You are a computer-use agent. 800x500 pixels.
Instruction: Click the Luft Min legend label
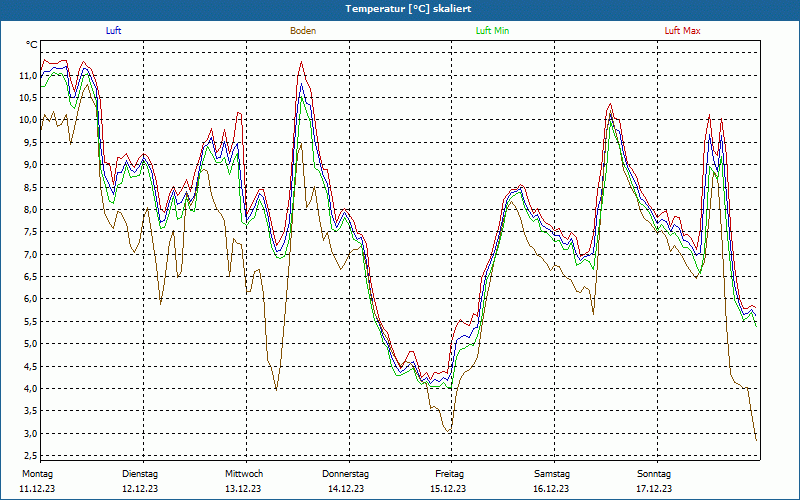(x=492, y=31)
